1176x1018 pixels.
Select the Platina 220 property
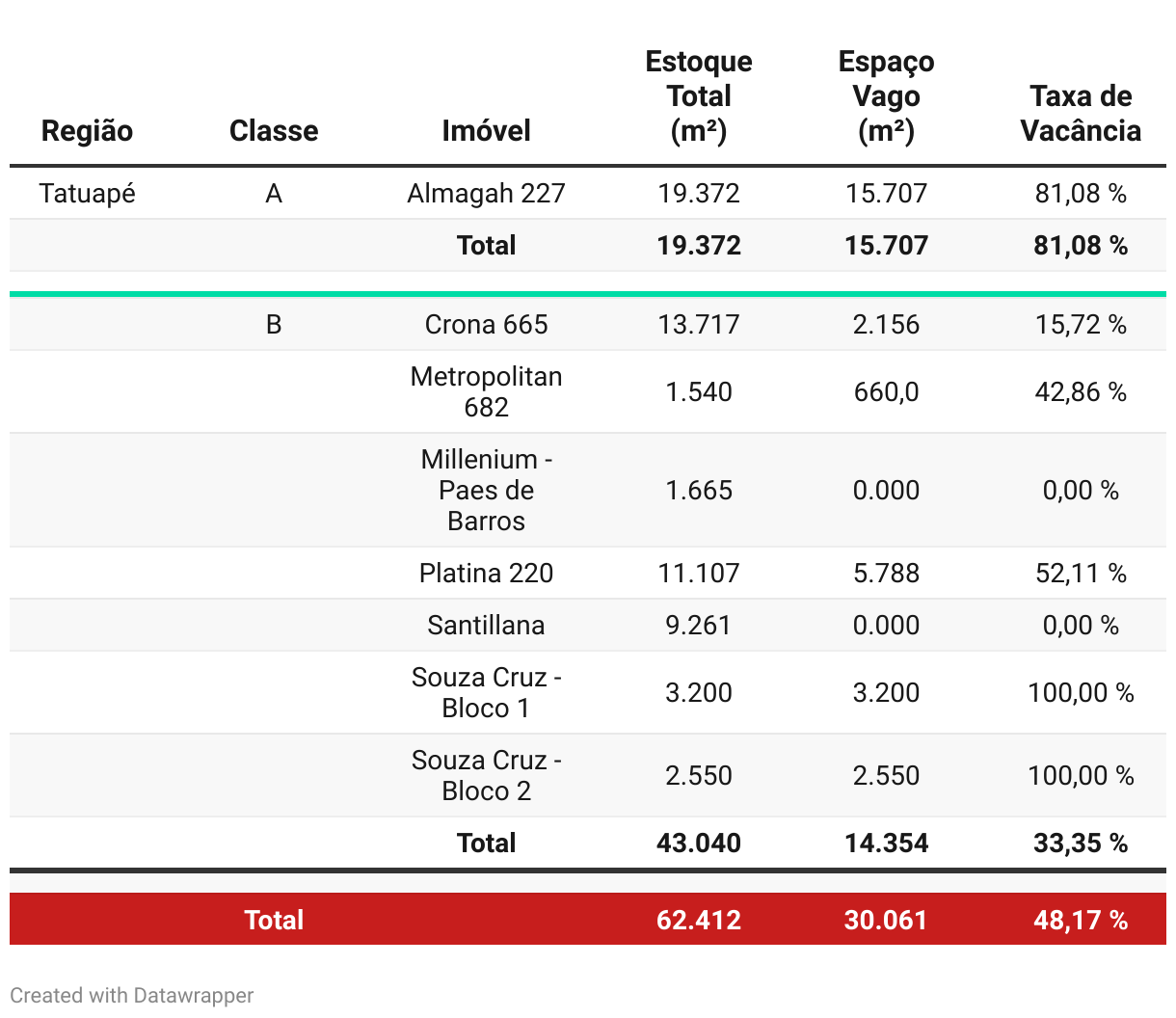[486, 574]
